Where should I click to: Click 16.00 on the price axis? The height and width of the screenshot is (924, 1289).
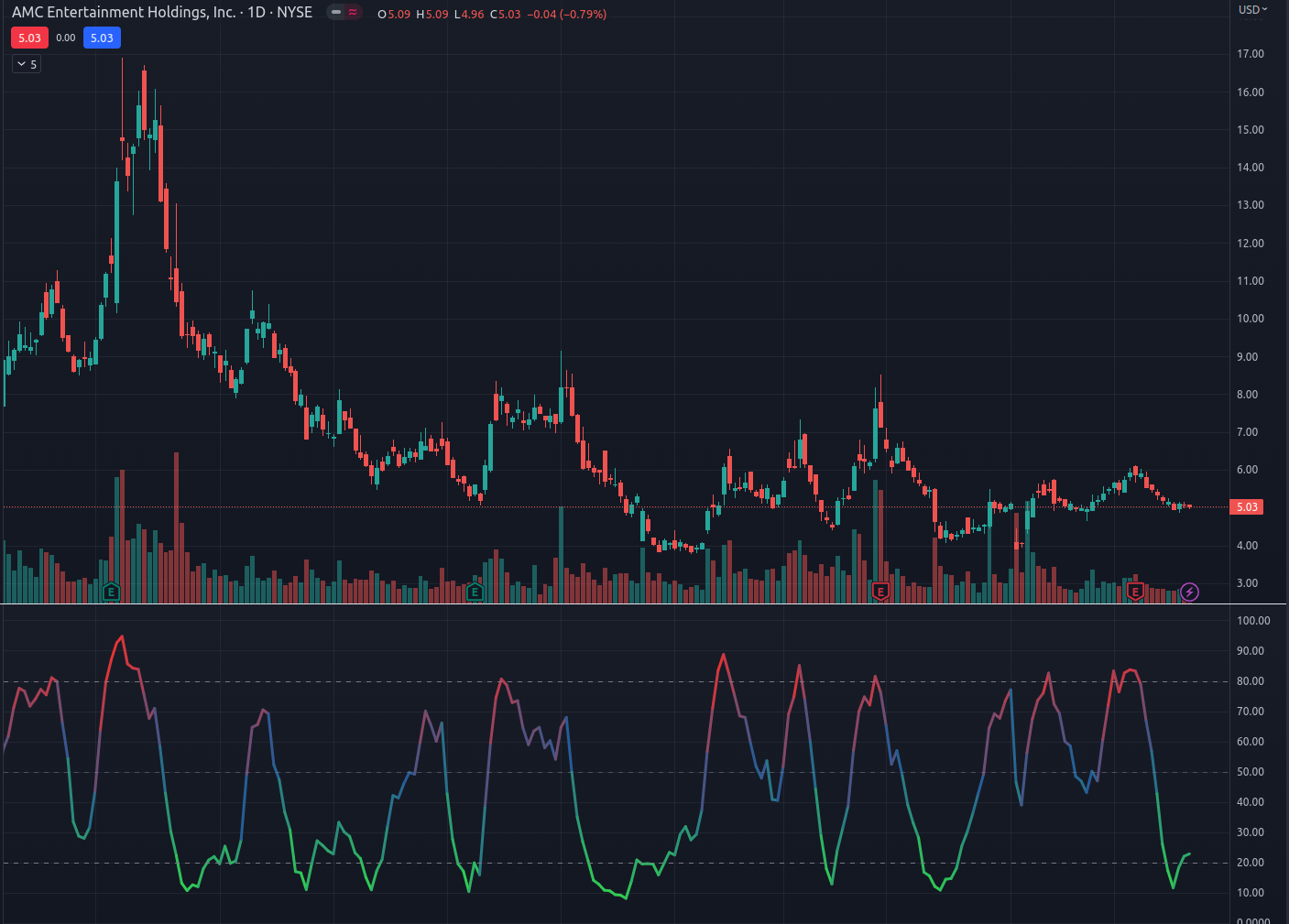1251,92
